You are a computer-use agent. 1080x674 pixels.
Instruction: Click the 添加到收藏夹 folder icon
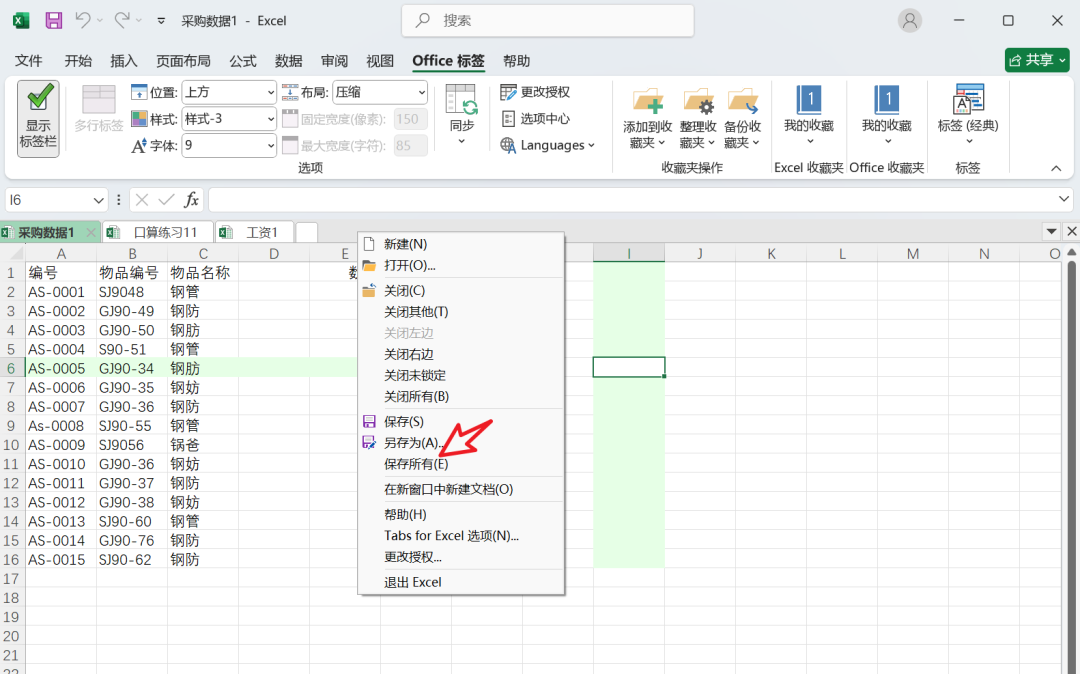[647, 101]
